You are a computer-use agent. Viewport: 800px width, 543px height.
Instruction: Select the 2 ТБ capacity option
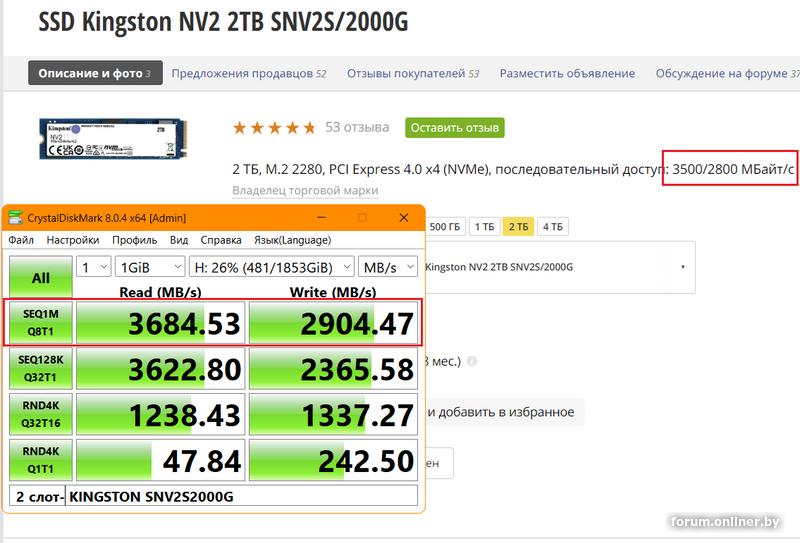click(x=518, y=227)
